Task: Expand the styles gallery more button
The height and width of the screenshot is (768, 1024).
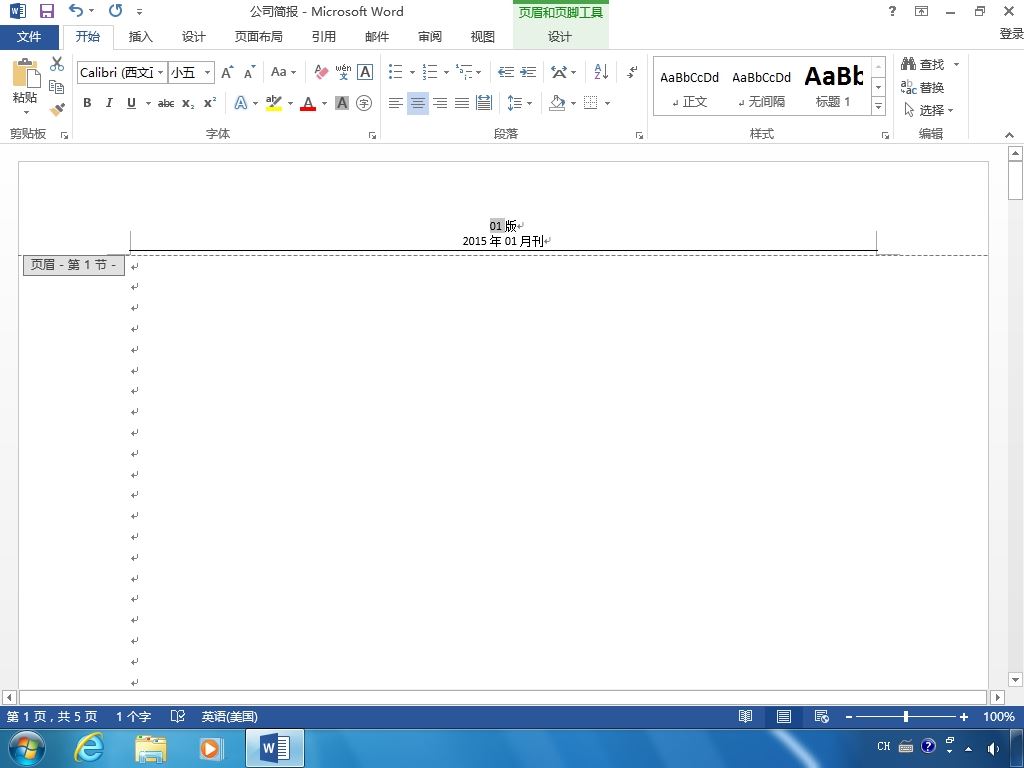Action: click(x=878, y=106)
